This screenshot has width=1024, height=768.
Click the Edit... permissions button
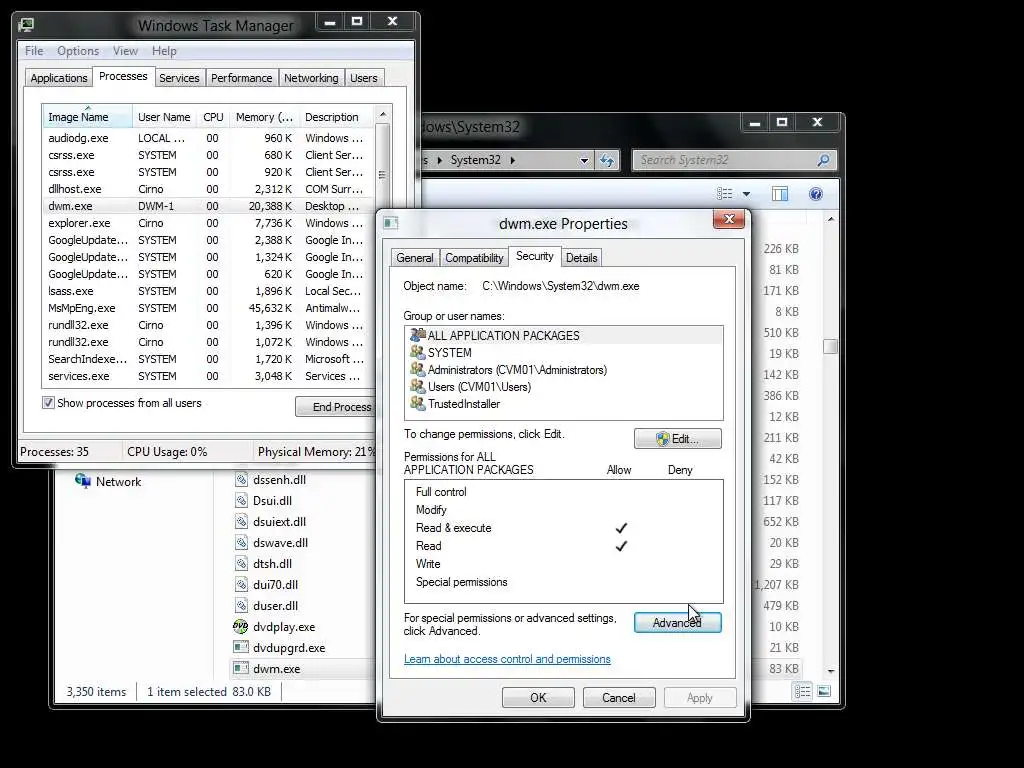pos(678,439)
